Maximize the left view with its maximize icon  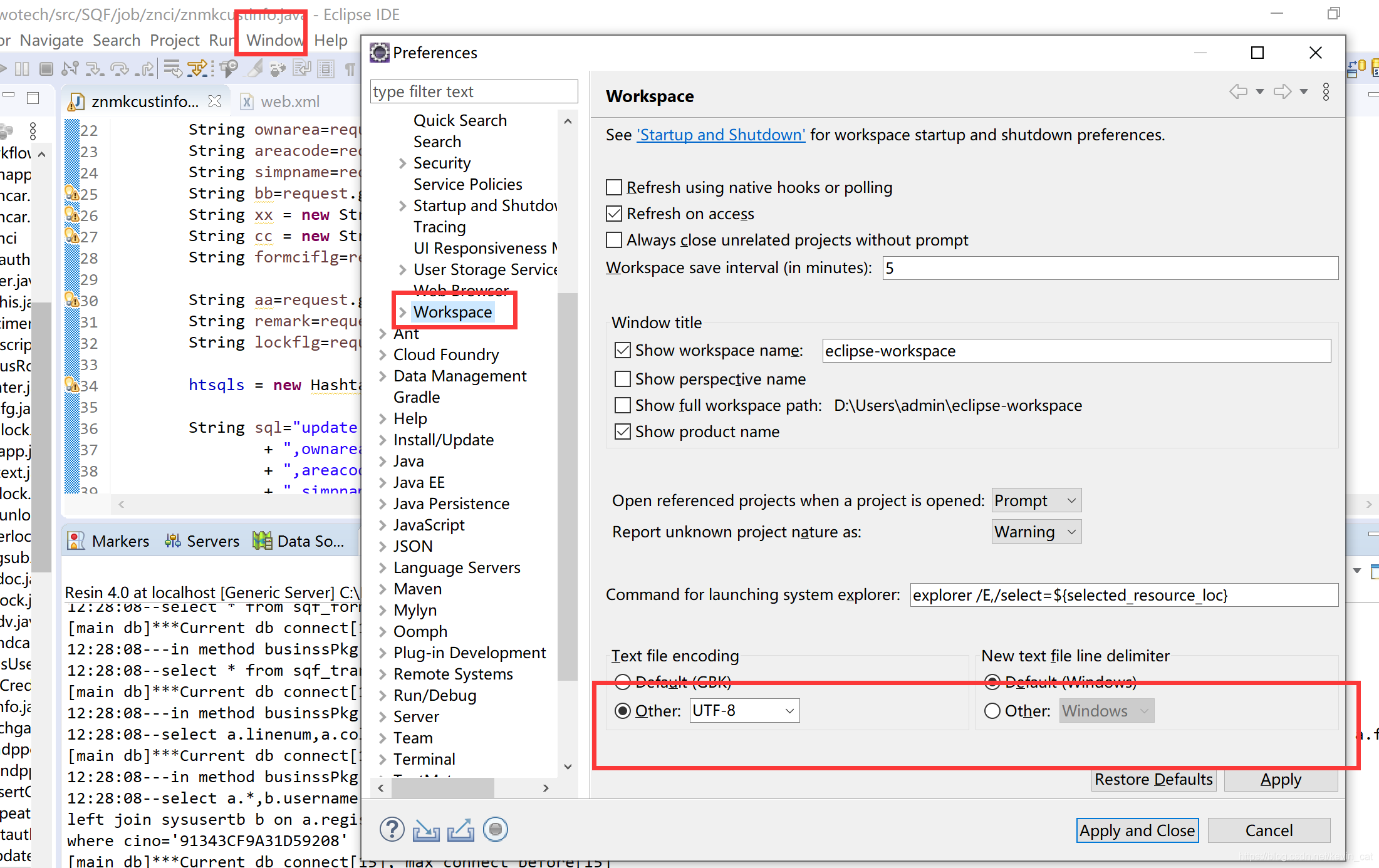tap(33, 97)
